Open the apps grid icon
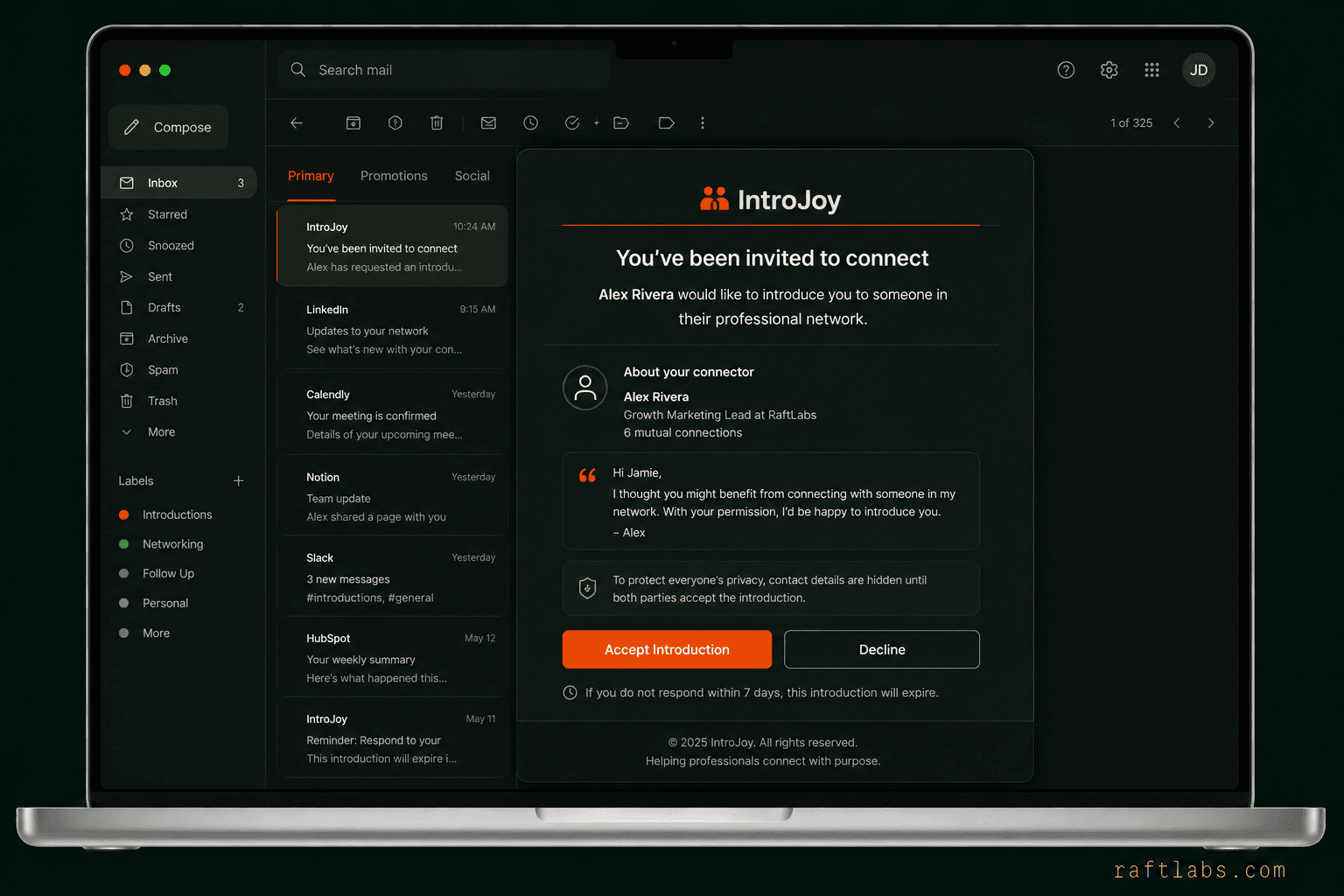The image size is (1344, 896). [1151, 70]
